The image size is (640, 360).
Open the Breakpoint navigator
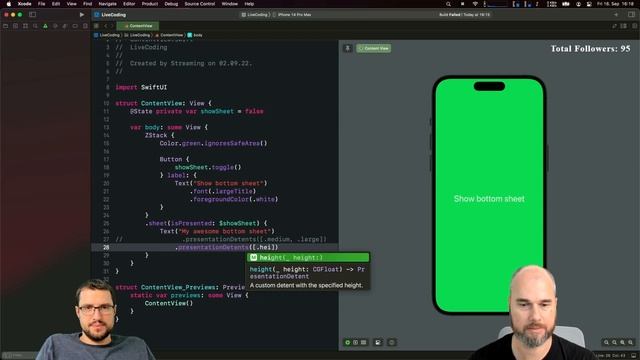click(75, 26)
